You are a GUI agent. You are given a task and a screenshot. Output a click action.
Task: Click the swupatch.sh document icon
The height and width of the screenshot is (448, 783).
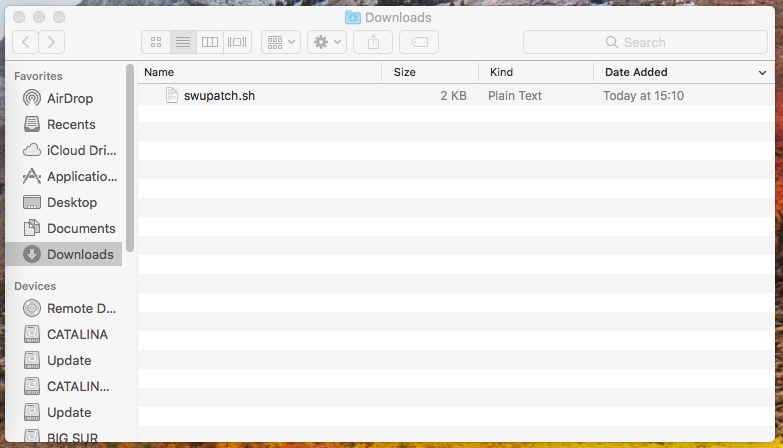click(171, 95)
